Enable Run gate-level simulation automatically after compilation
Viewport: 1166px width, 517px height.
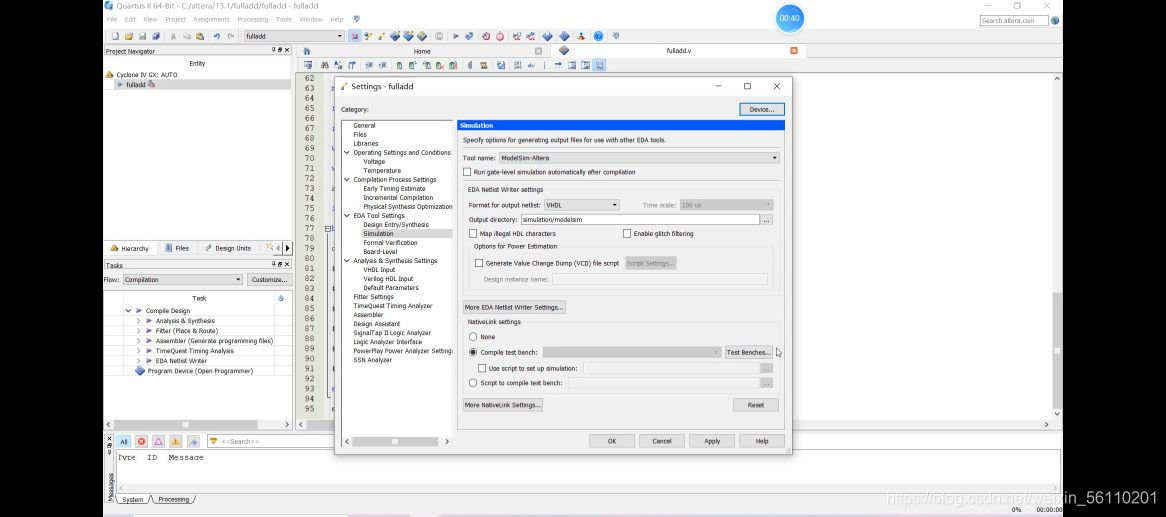(467, 172)
